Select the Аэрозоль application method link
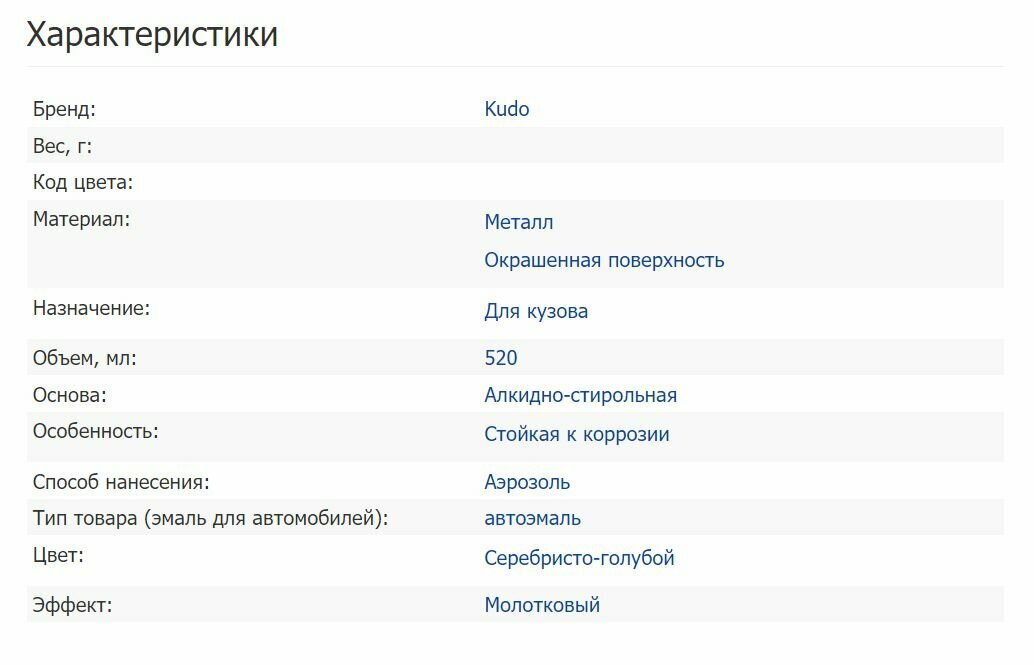This screenshot has width=1034, height=665. pyautogui.click(x=527, y=482)
